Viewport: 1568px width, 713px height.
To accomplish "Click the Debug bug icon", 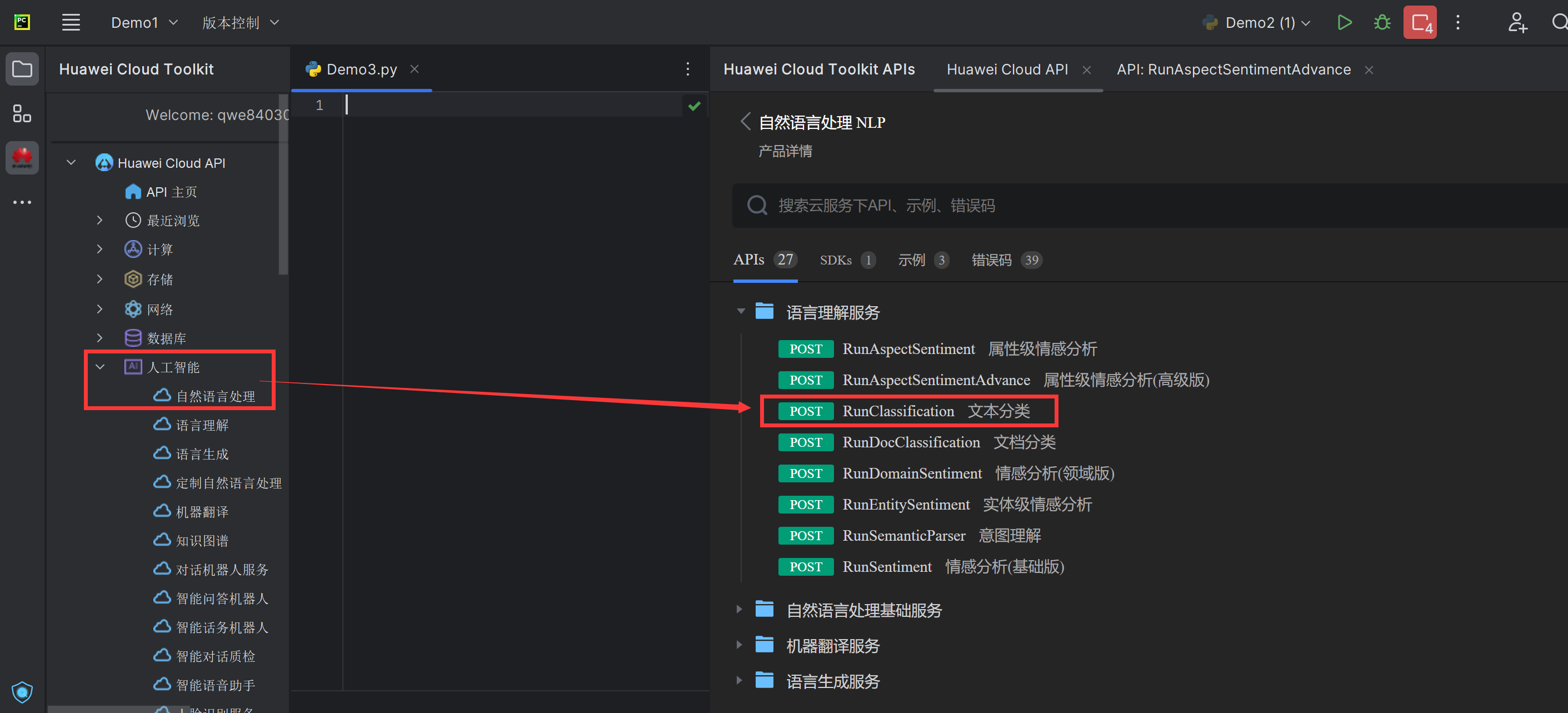I will [x=1382, y=23].
